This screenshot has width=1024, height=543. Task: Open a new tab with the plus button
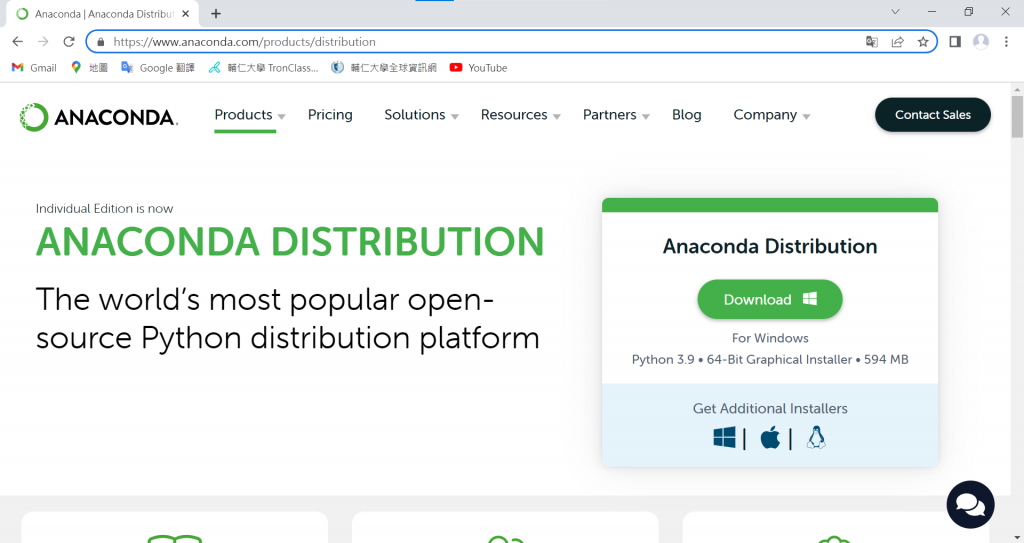216,14
